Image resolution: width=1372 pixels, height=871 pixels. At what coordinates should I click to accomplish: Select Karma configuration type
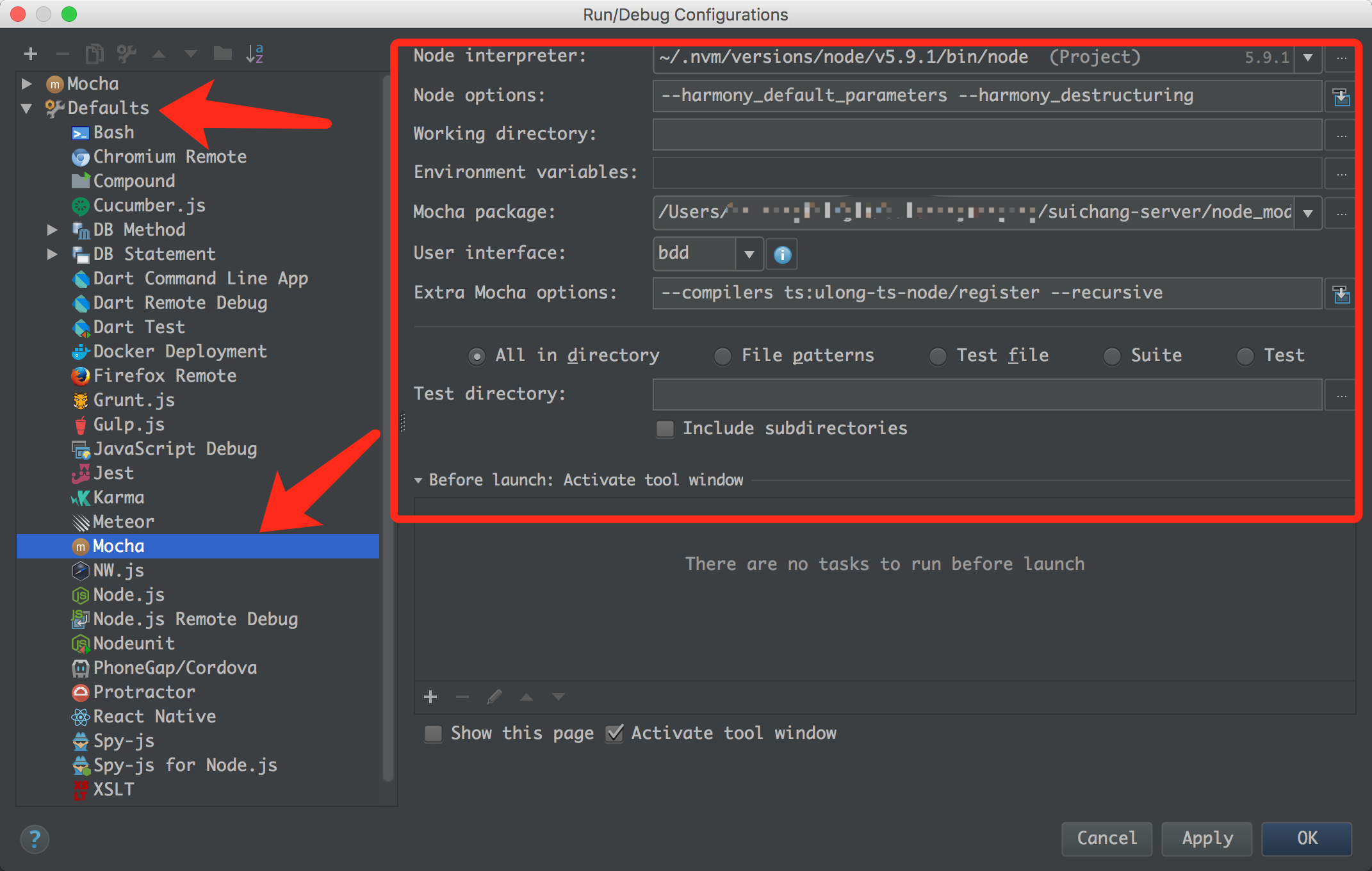coord(118,498)
